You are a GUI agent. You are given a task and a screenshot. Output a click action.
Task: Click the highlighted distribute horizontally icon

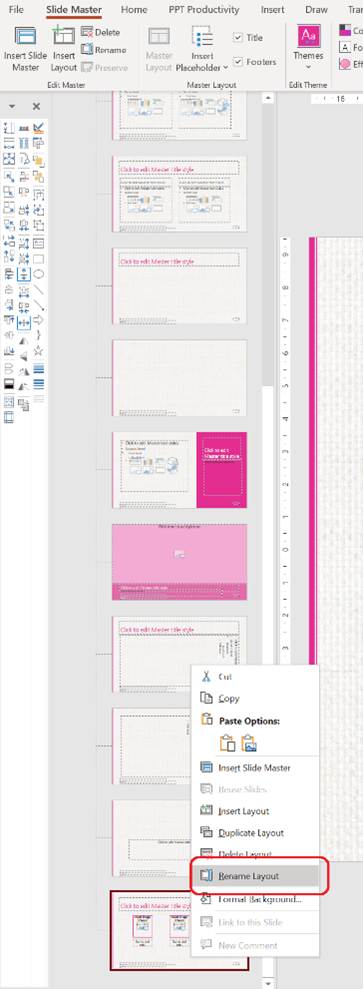coord(24,322)
